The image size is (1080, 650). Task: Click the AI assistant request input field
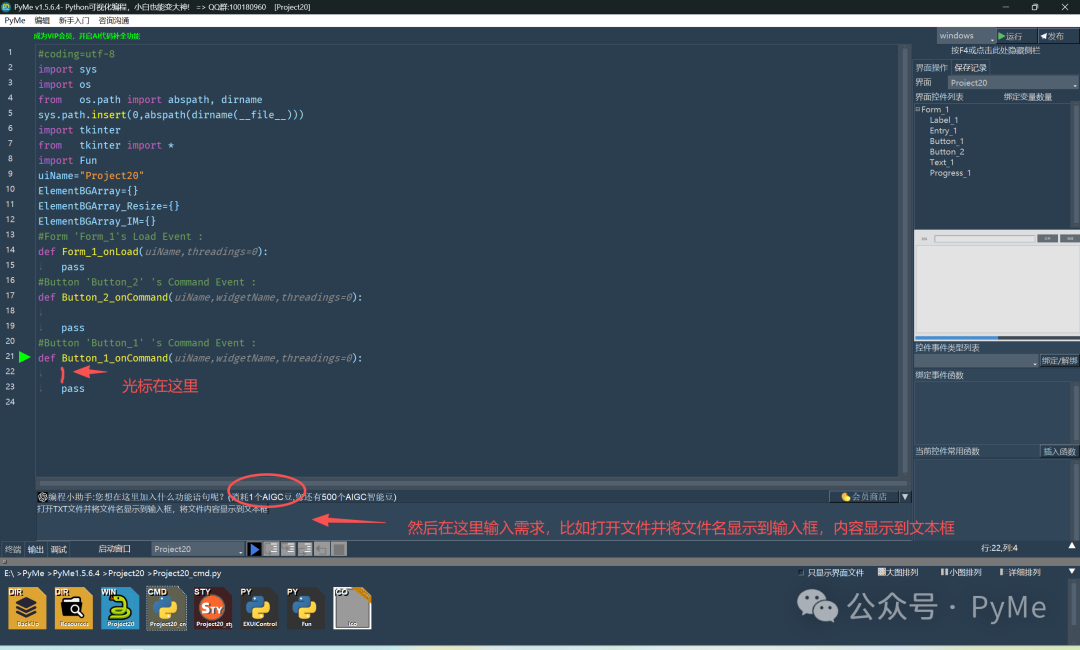click(x=474, y=521)
